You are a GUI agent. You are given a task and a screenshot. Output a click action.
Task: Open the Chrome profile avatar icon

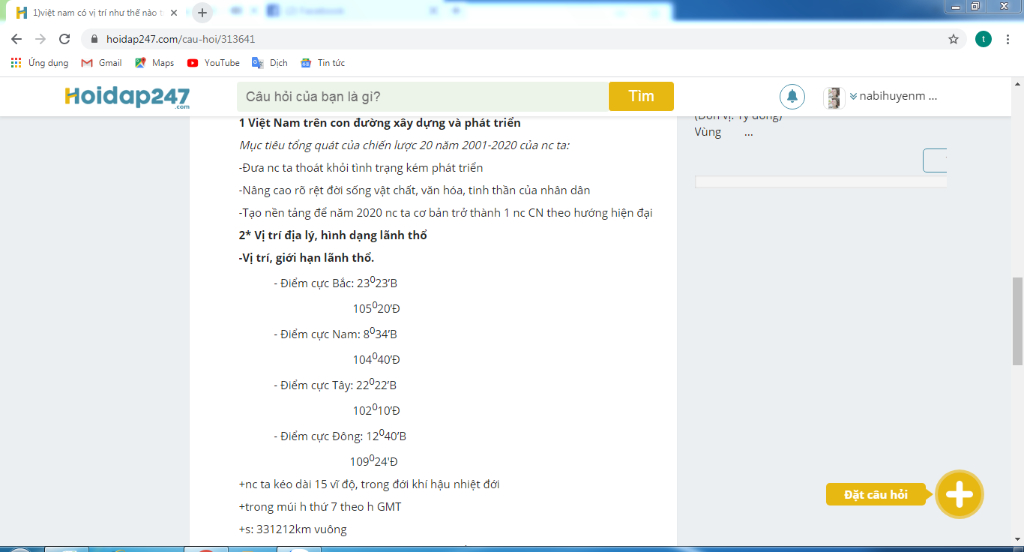984,39
